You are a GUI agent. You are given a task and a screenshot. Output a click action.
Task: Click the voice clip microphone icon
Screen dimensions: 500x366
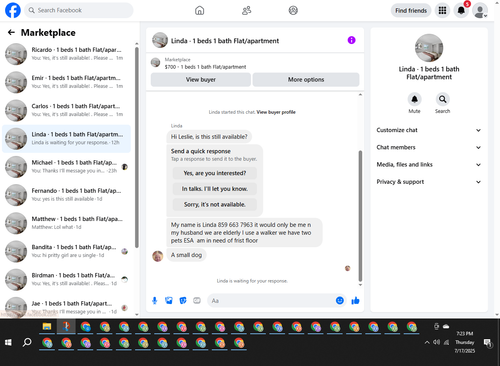(154, 301)
